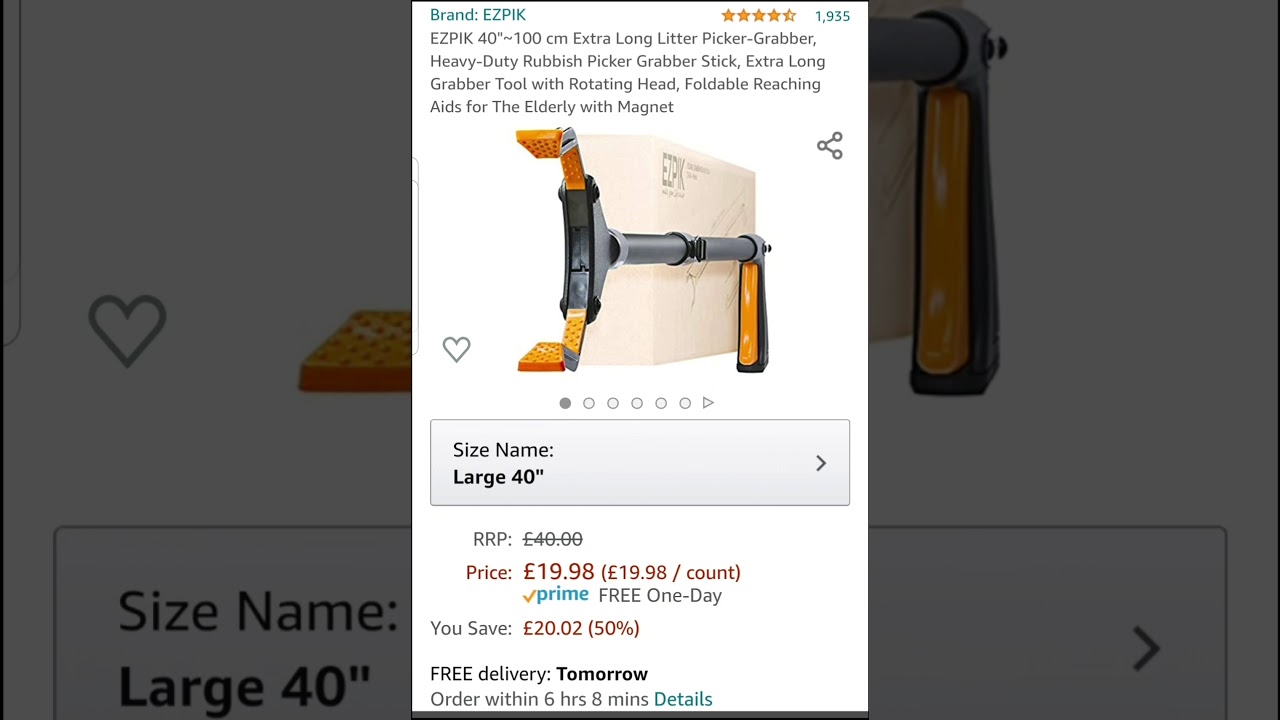This screenshot has height=720, width=1280.
Task: Open delivery Details link
Action: [683, 699]
